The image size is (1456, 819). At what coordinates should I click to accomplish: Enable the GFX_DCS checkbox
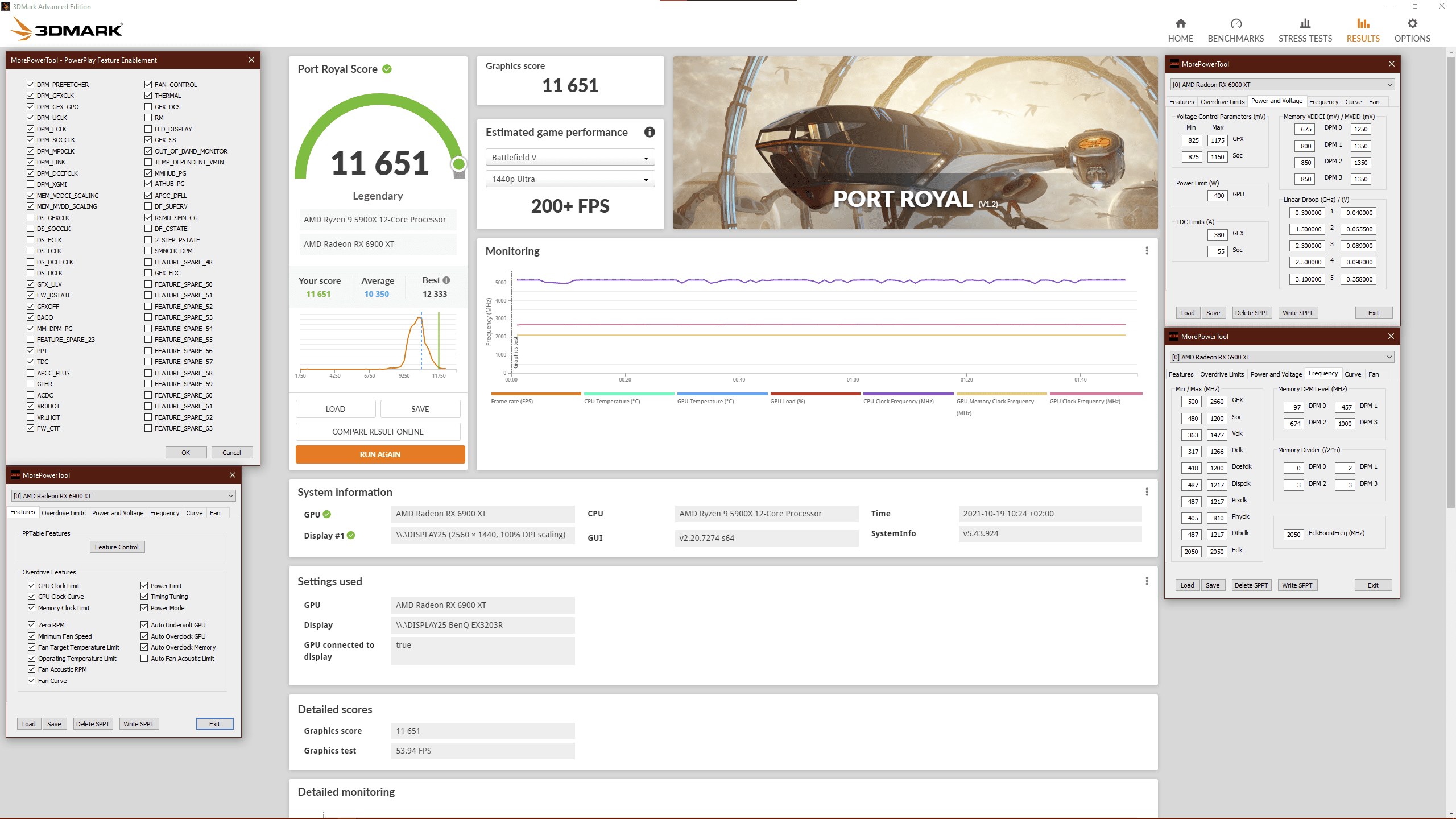(x=148, y=106)
